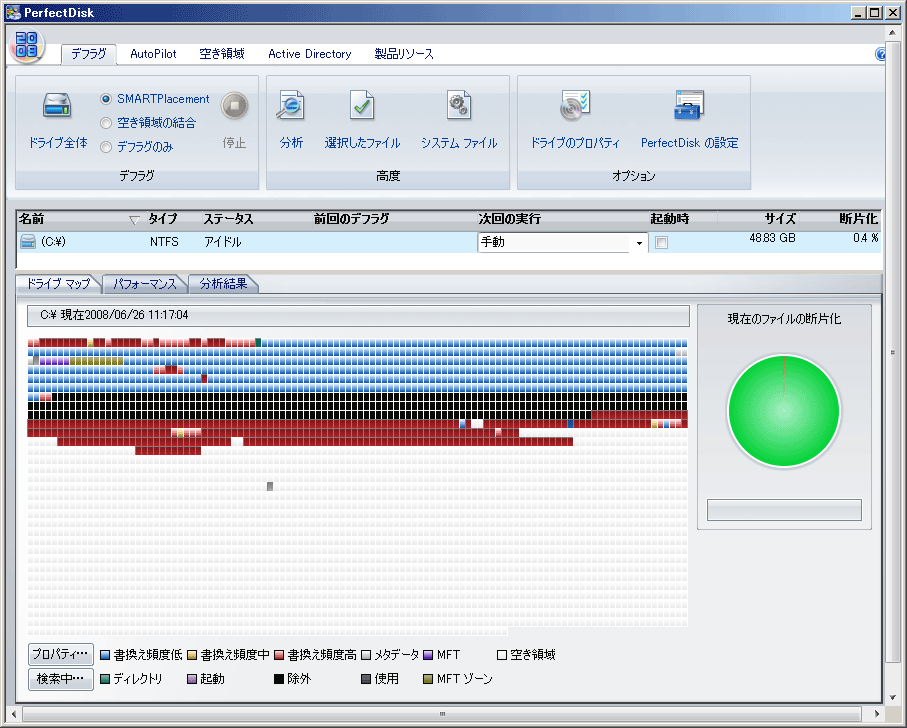Image resolution: width=907 pixels, height=728 pixels.
Task: Open Drive Properties (ドライブのプロパティ) icon
Action: [x=575, y=105]
